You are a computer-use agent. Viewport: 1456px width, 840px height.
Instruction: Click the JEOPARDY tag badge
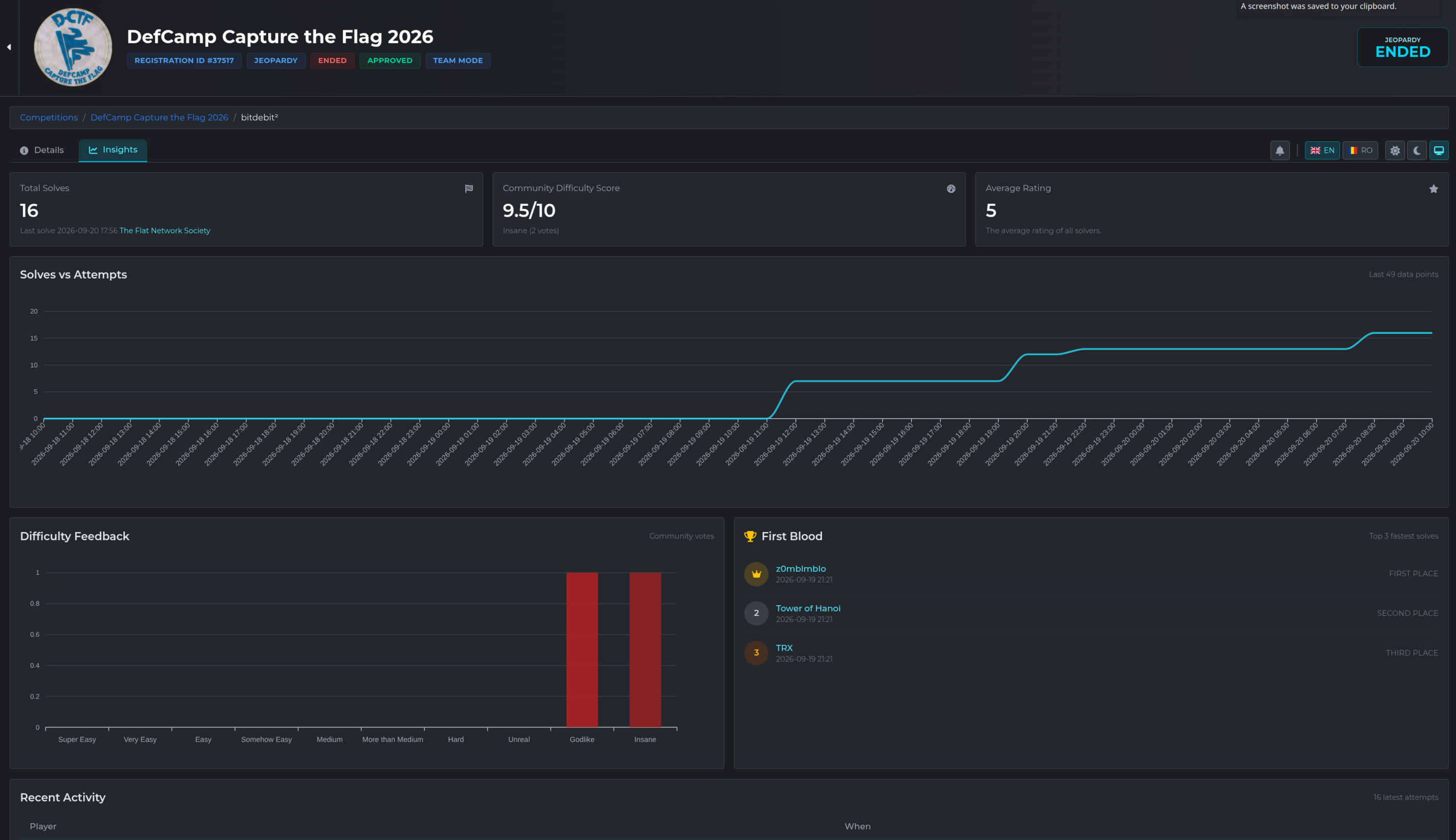point(276,60)
